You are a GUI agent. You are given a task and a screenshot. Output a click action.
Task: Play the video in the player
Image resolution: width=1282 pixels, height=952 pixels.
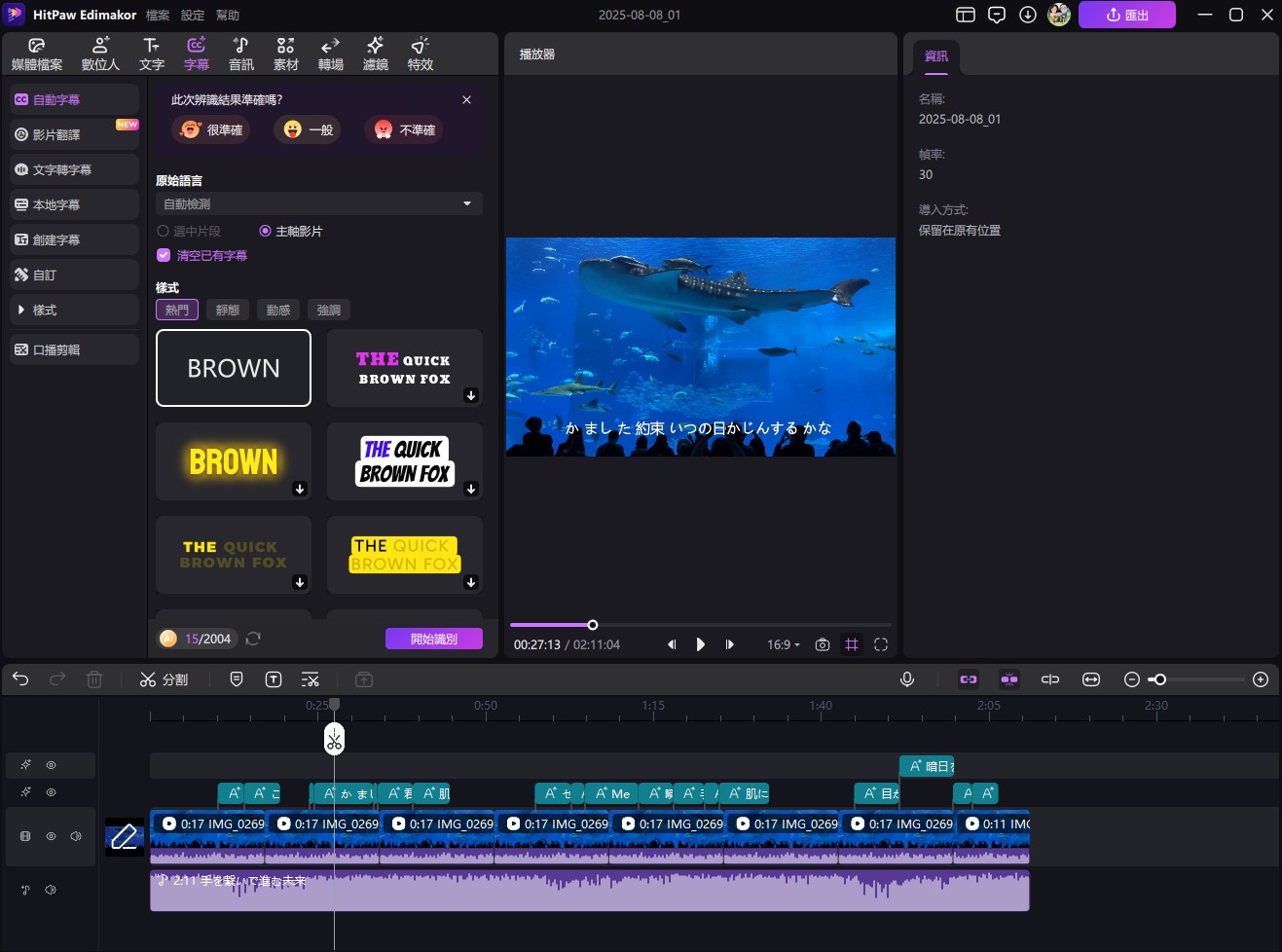pyautogui.click(x=701, y=644)
